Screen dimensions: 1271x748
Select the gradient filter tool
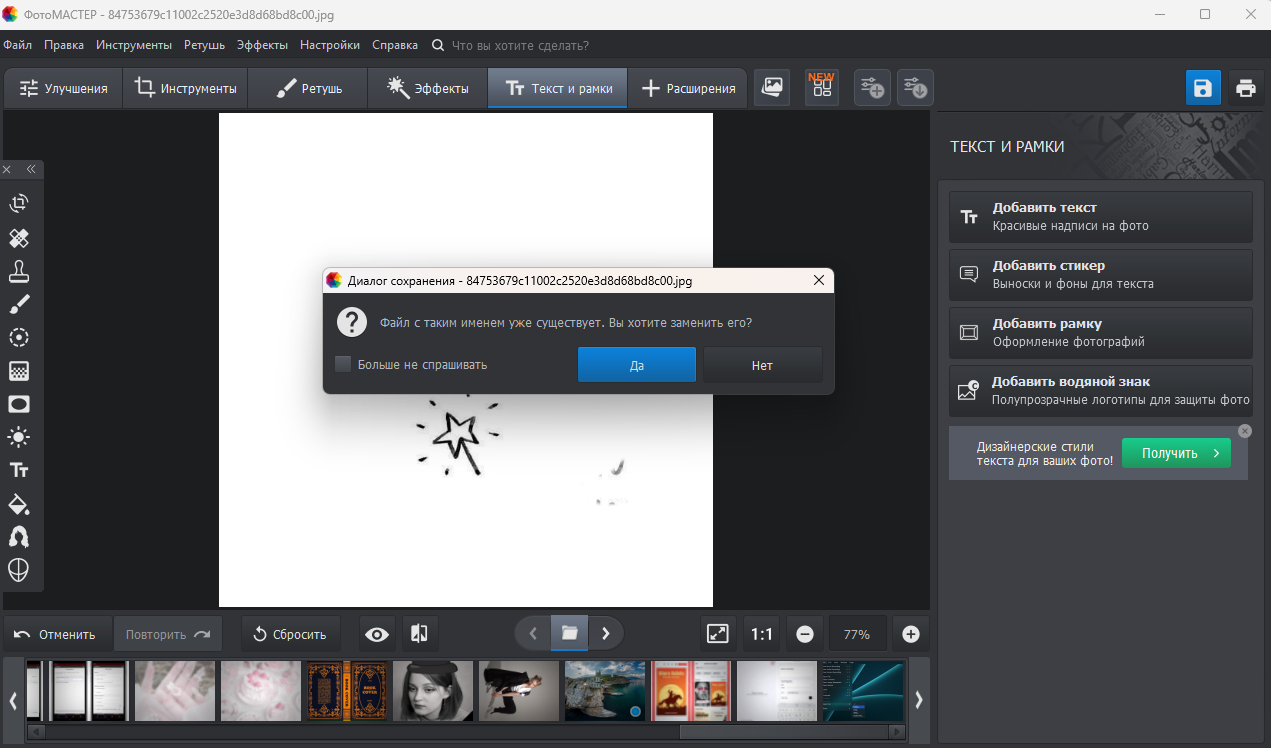(19, 371)
